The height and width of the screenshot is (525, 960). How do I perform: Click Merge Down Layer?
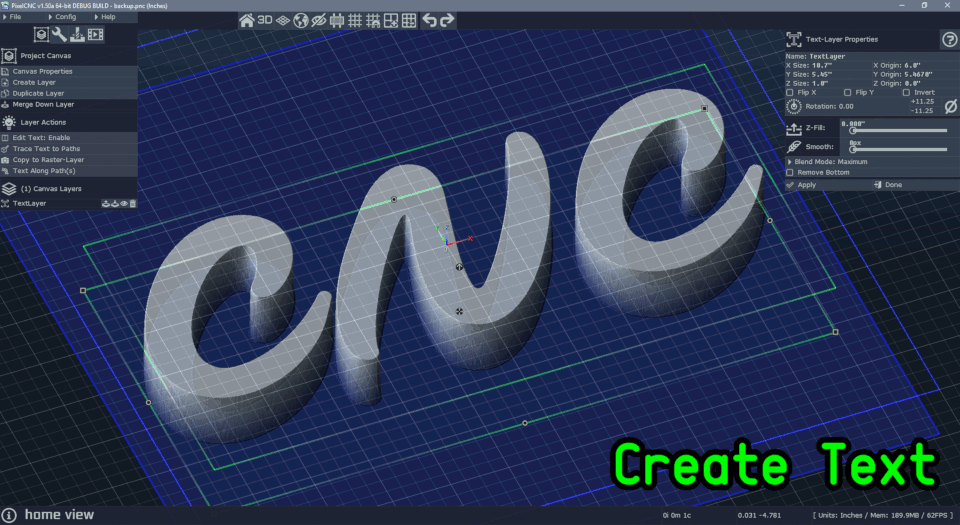coord(69,105)
